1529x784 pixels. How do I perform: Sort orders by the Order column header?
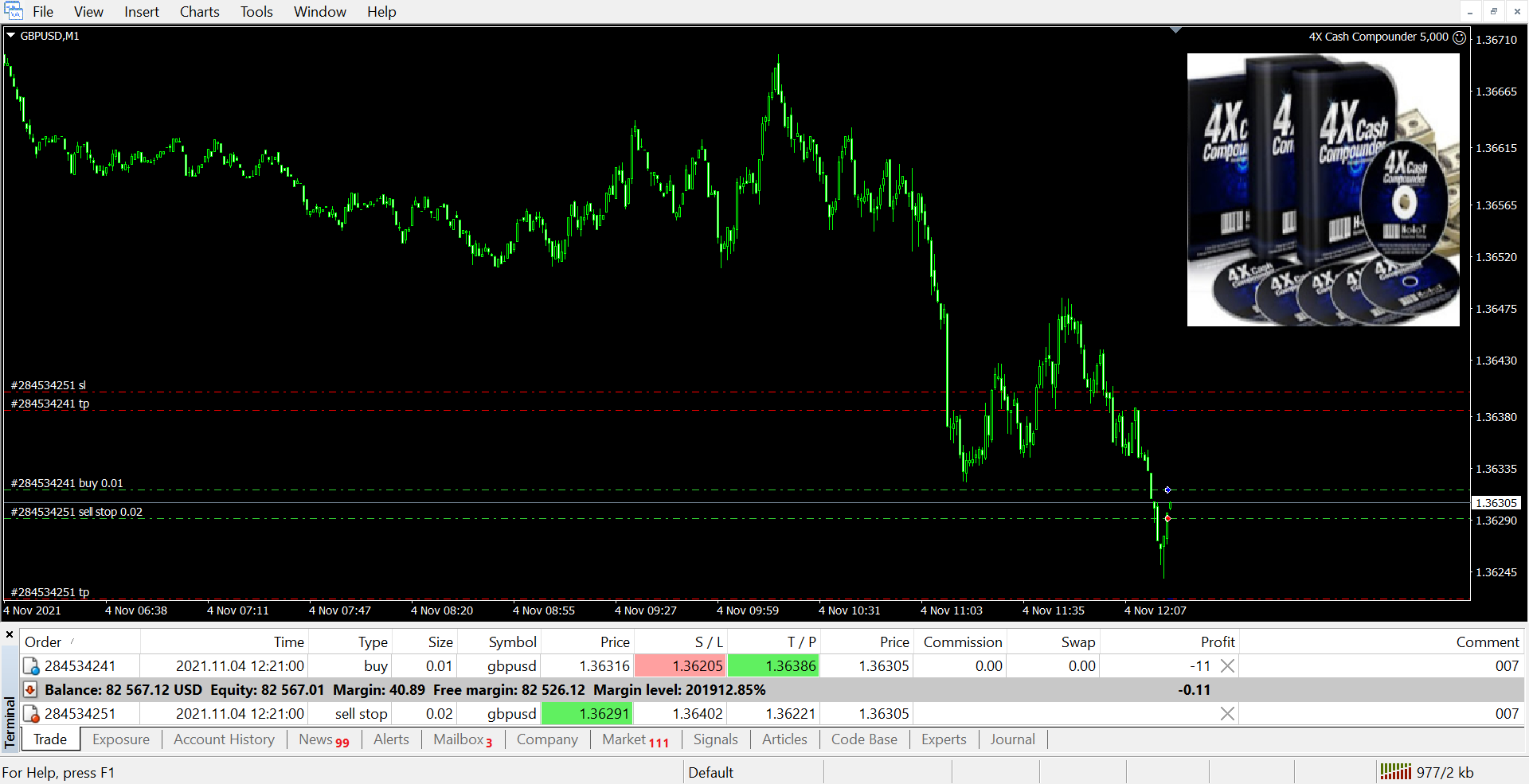(x=43, y=642)
